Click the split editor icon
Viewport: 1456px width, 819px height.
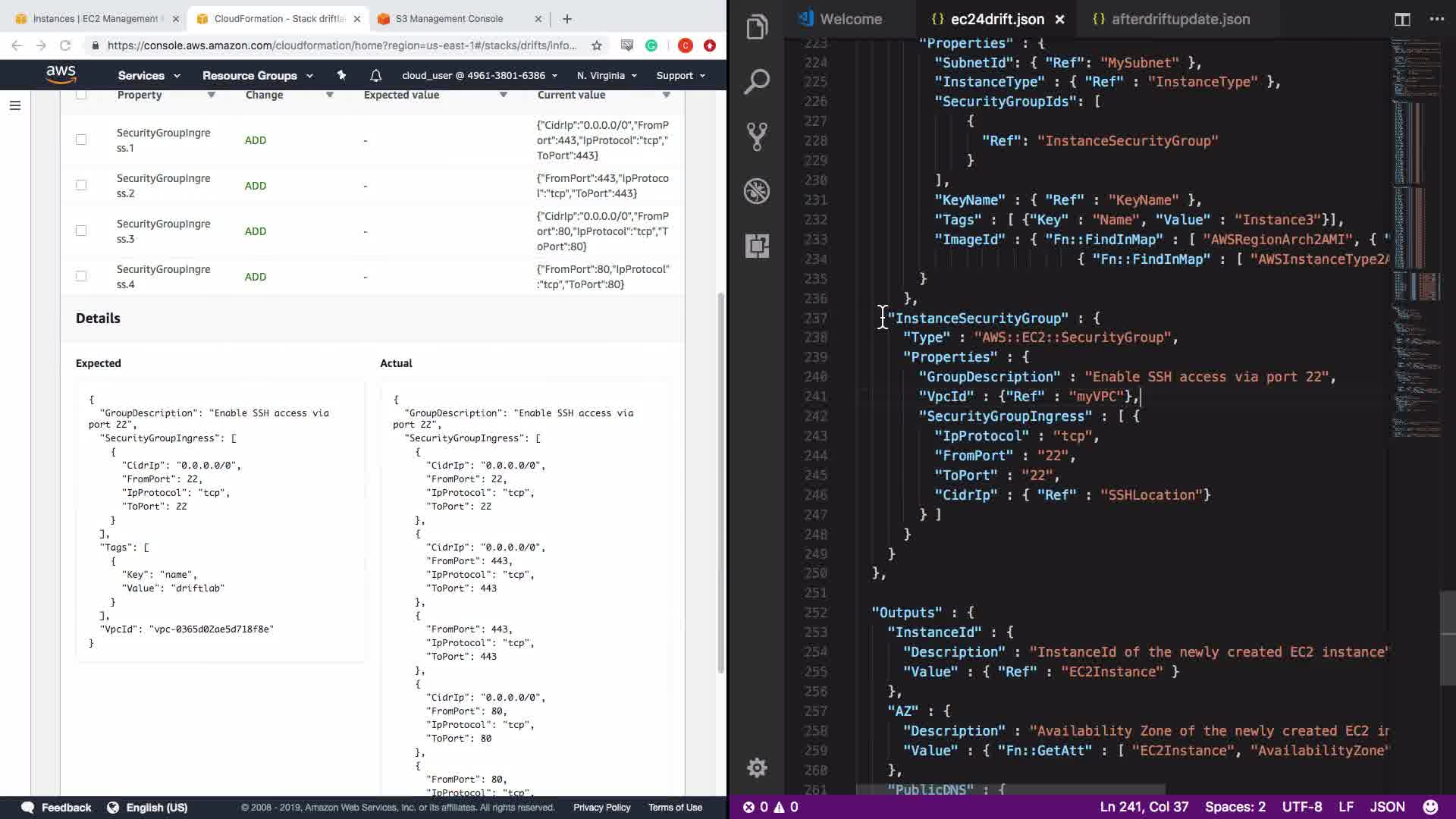(x=1402, y=19)
